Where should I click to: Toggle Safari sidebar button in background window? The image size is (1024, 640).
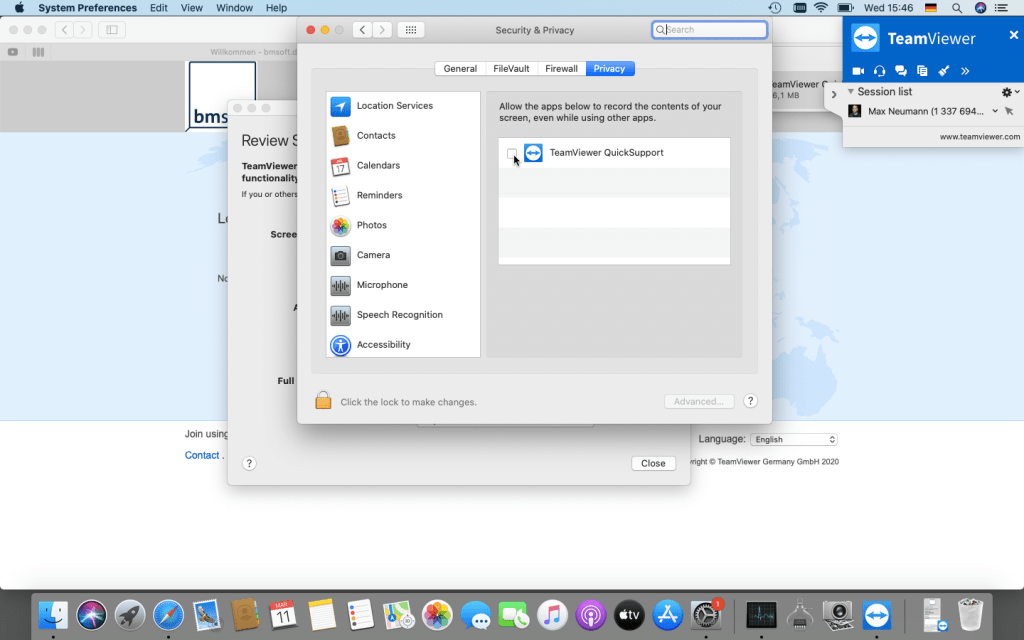pyautogui.click(x=112, y=30)
